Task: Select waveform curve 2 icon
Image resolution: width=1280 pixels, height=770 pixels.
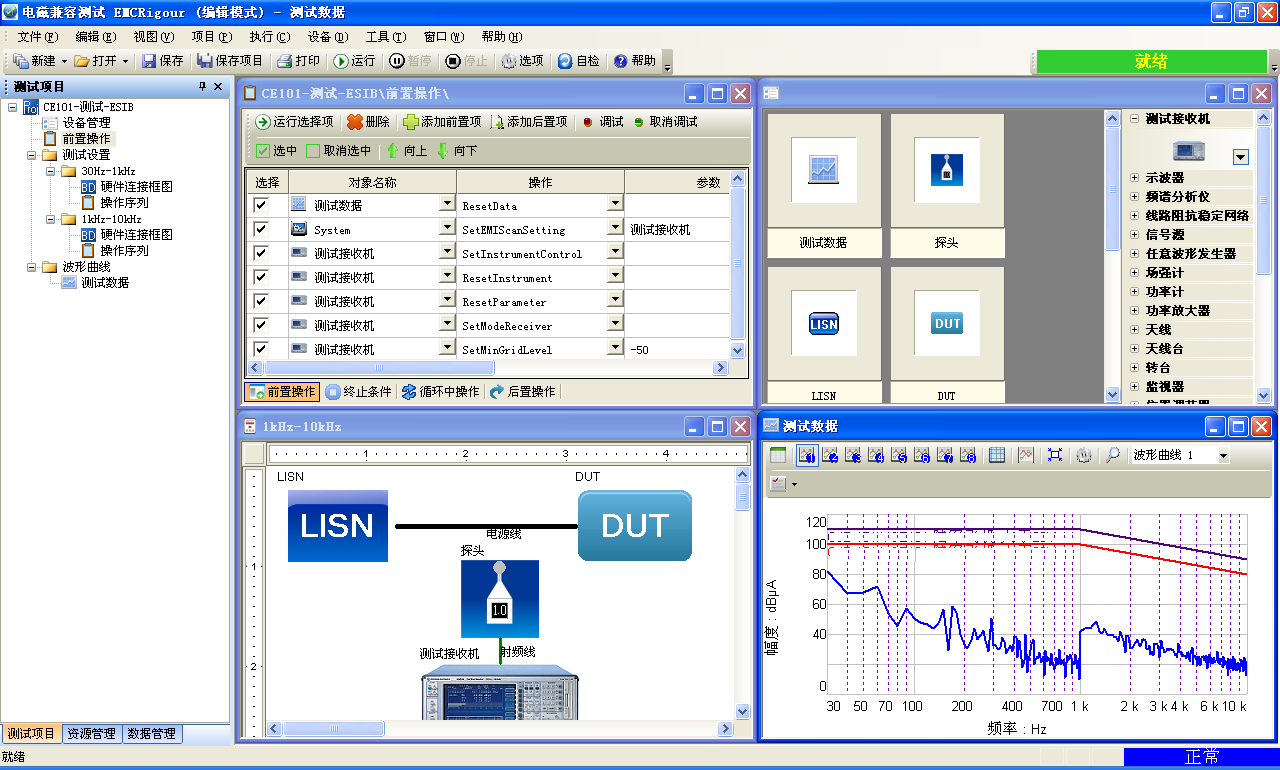Action: pos(829,455)
